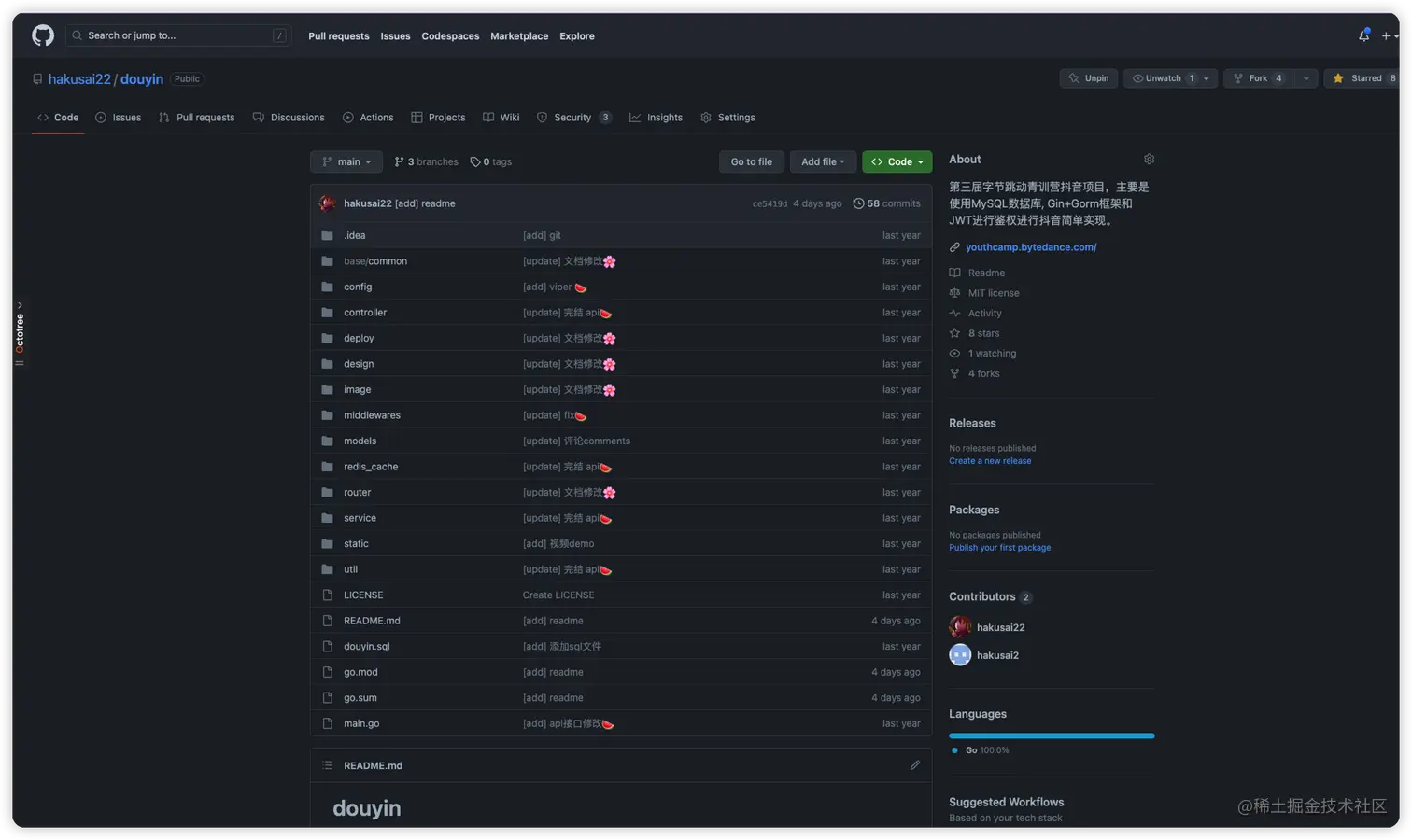1412x840 pixels.
Task: Open the main branch selector
Action: (346, 161)
